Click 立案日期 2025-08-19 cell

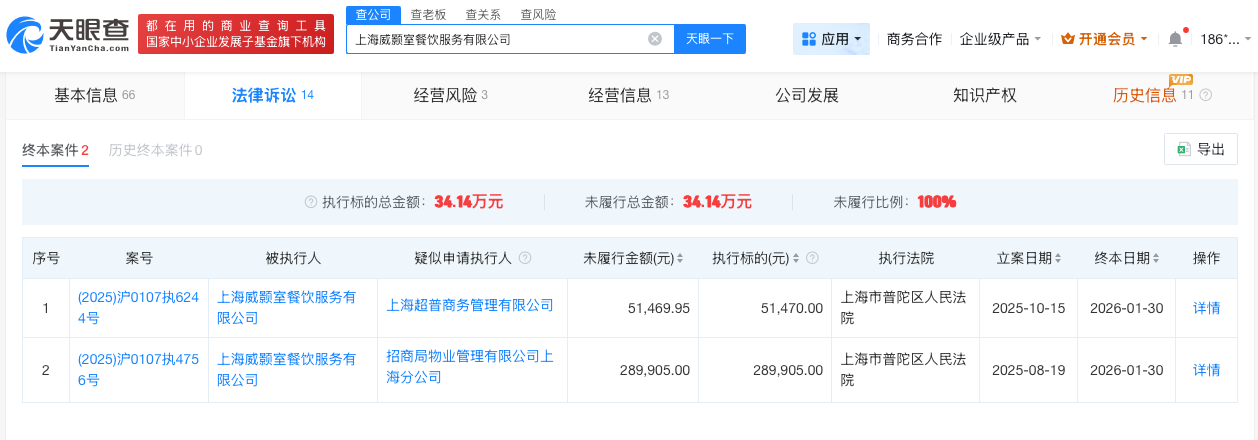click(x=1029, y=370)
